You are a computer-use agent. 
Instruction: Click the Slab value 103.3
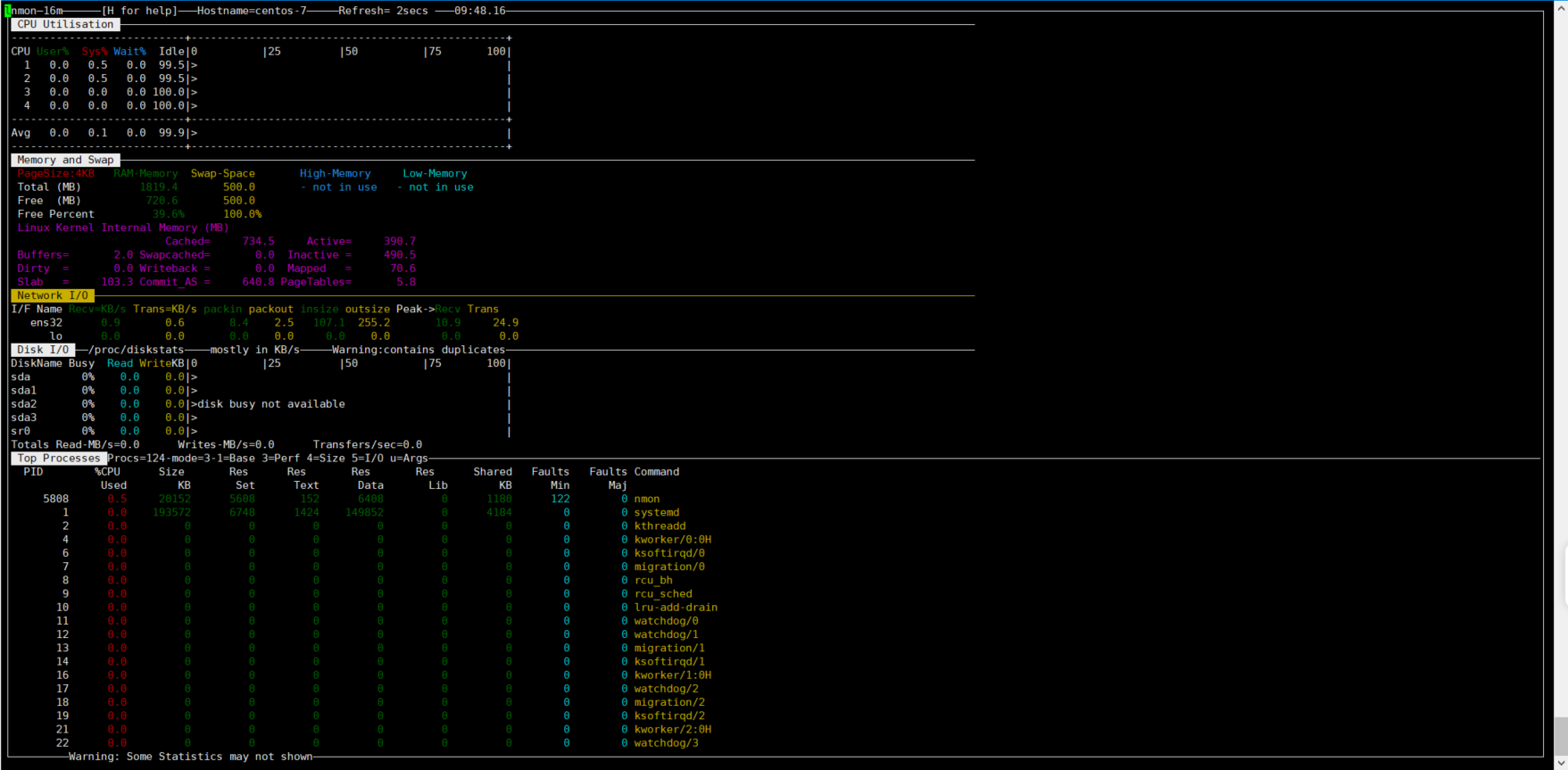(x=117, y=282)
